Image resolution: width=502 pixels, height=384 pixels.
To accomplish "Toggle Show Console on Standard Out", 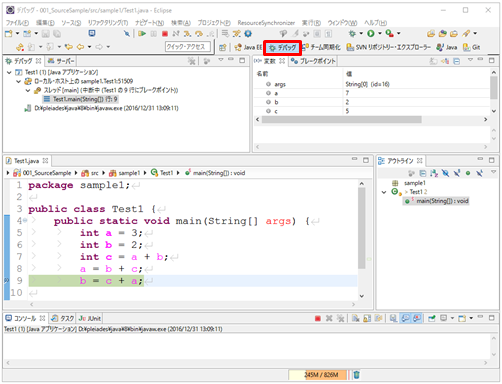I will (405, 319).
